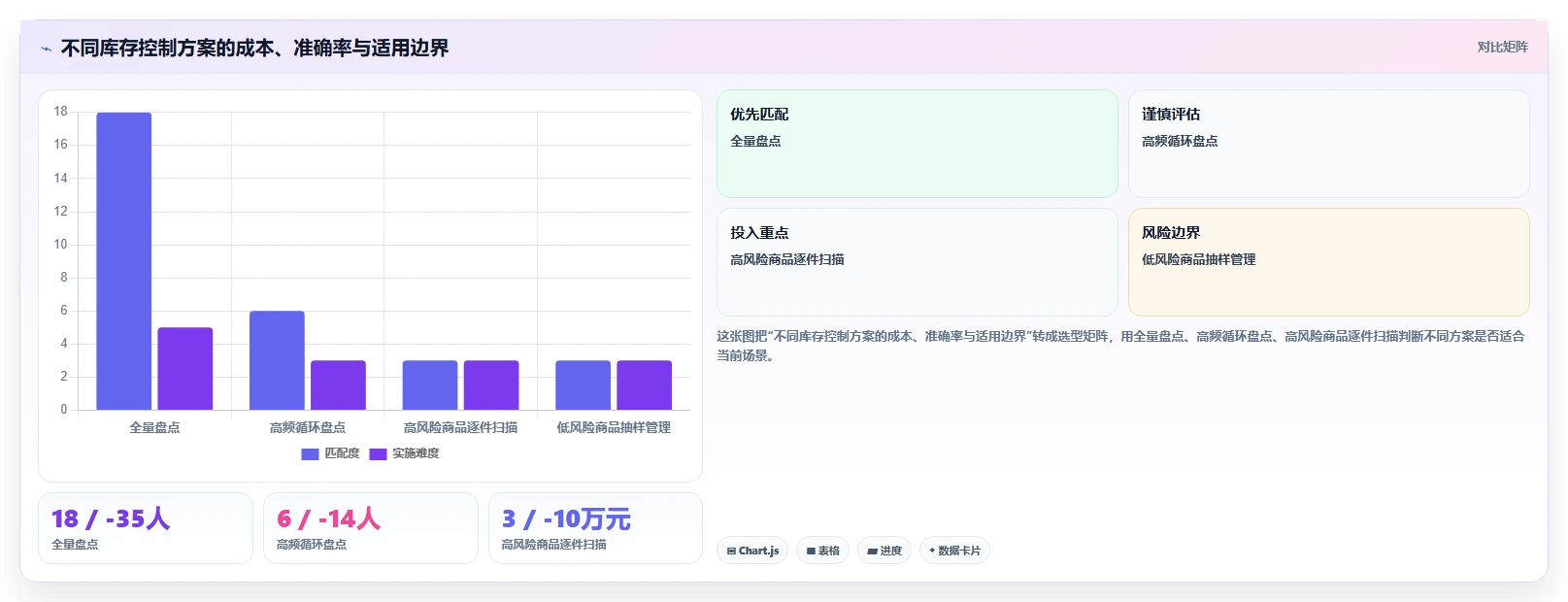Click the description paragraph starting with 这张图把

coord(1121,346)
